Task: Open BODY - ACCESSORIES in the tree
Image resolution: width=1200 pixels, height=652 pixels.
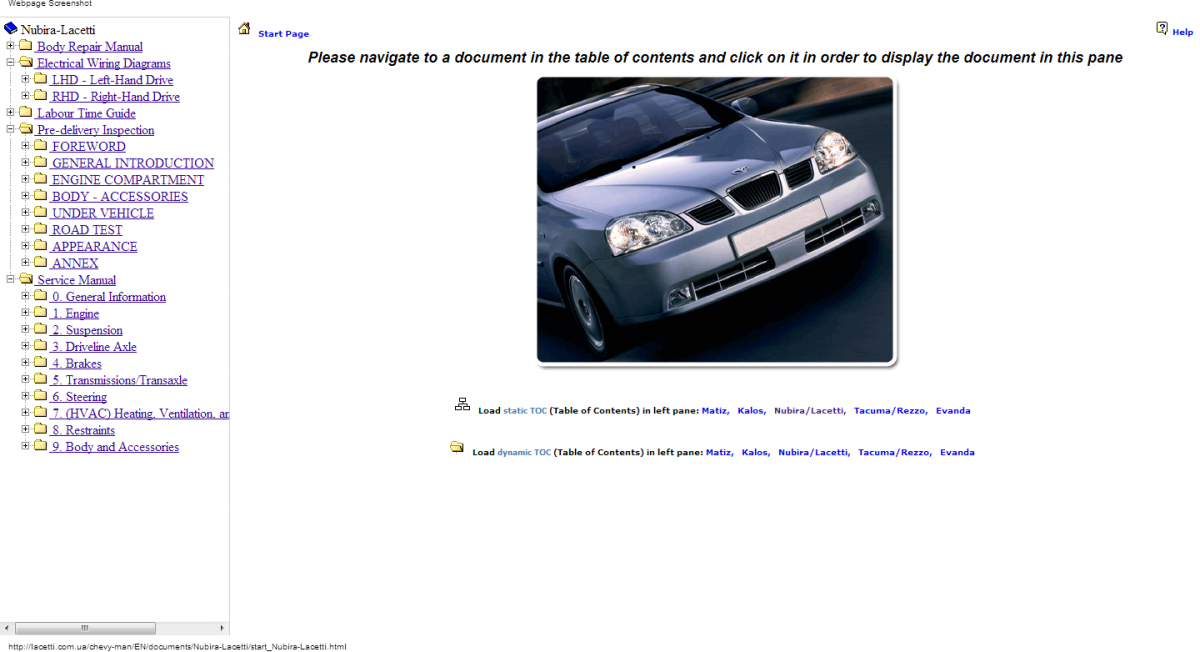Action: tap(119, 197)
